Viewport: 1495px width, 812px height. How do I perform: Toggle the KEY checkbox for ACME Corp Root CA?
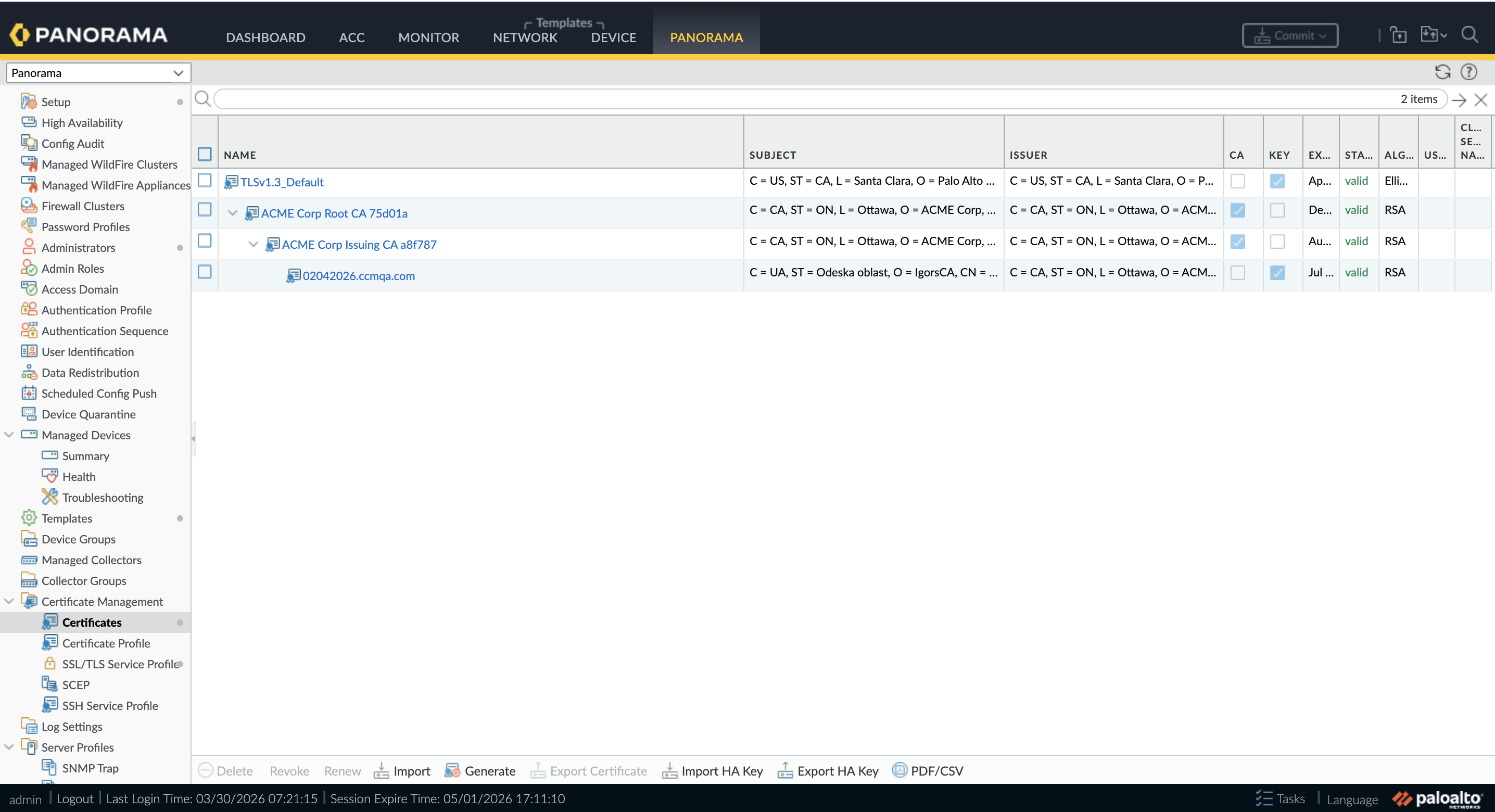pos(1277,210)
